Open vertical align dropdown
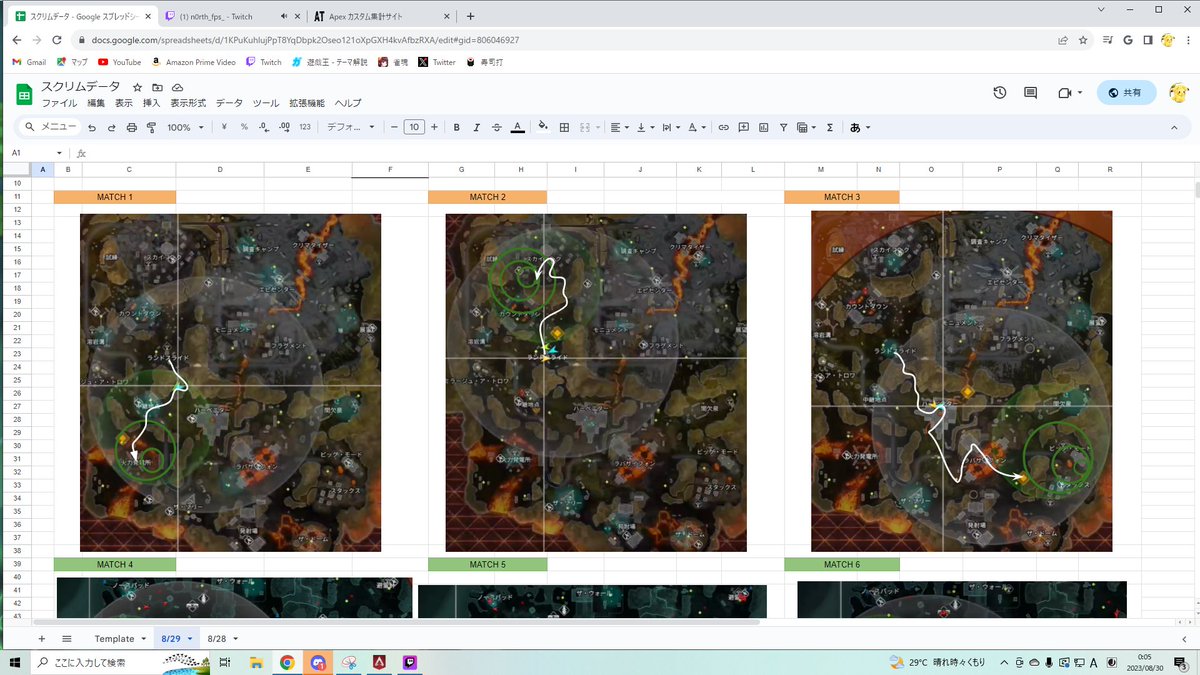The image size is (1200, 675). (645, 127)
